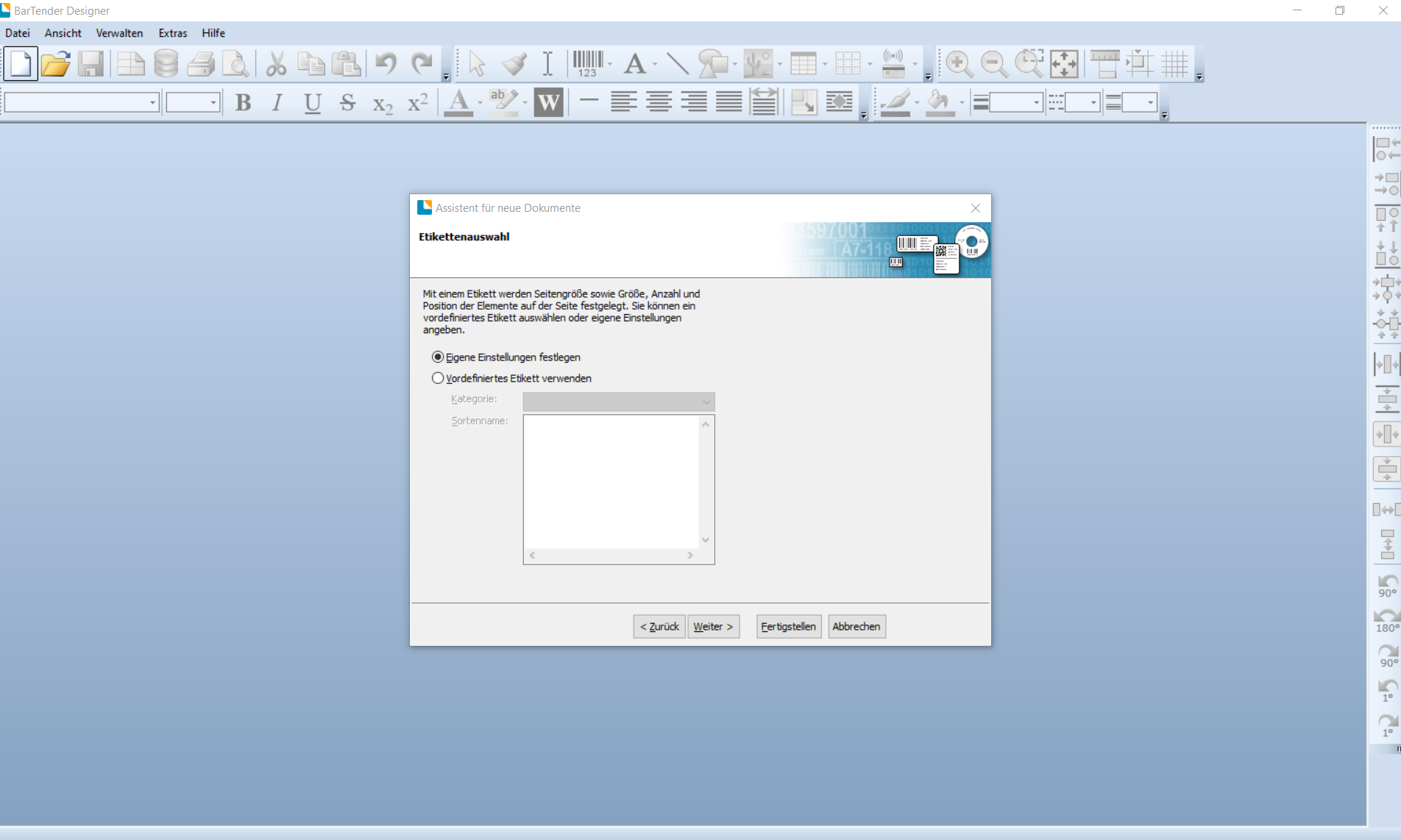Click the Zoom Out magnifier icon
This screenshot has width=1401, height=840.
pos(993,64)
